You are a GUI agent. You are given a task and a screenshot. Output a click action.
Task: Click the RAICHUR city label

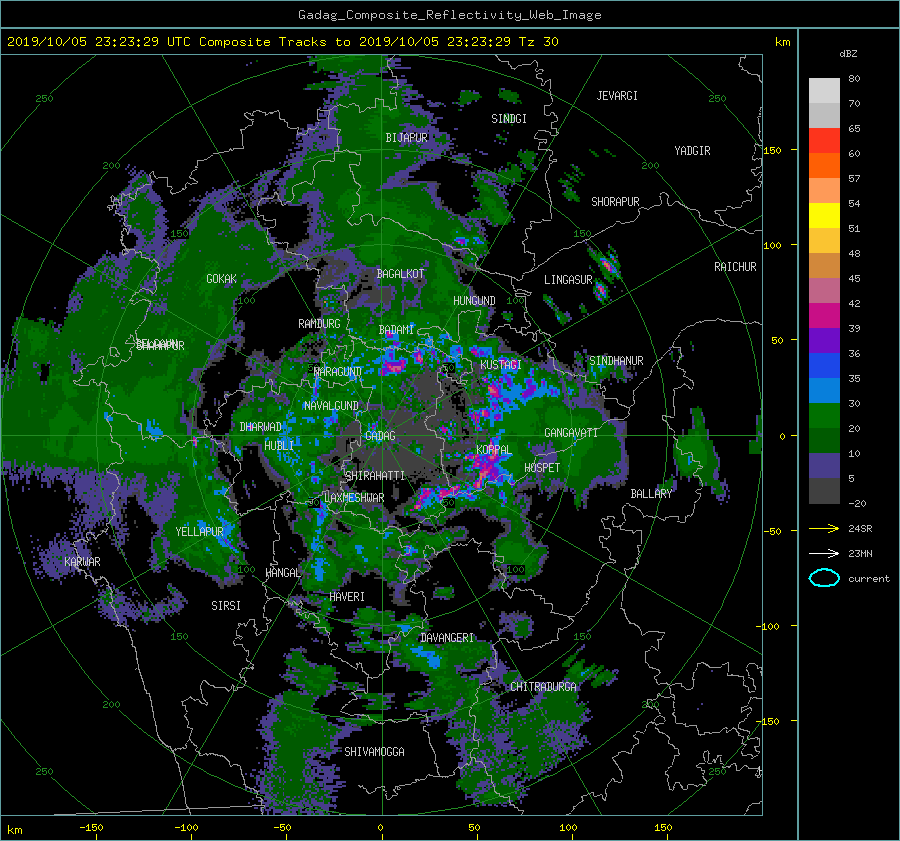point(735,267)
